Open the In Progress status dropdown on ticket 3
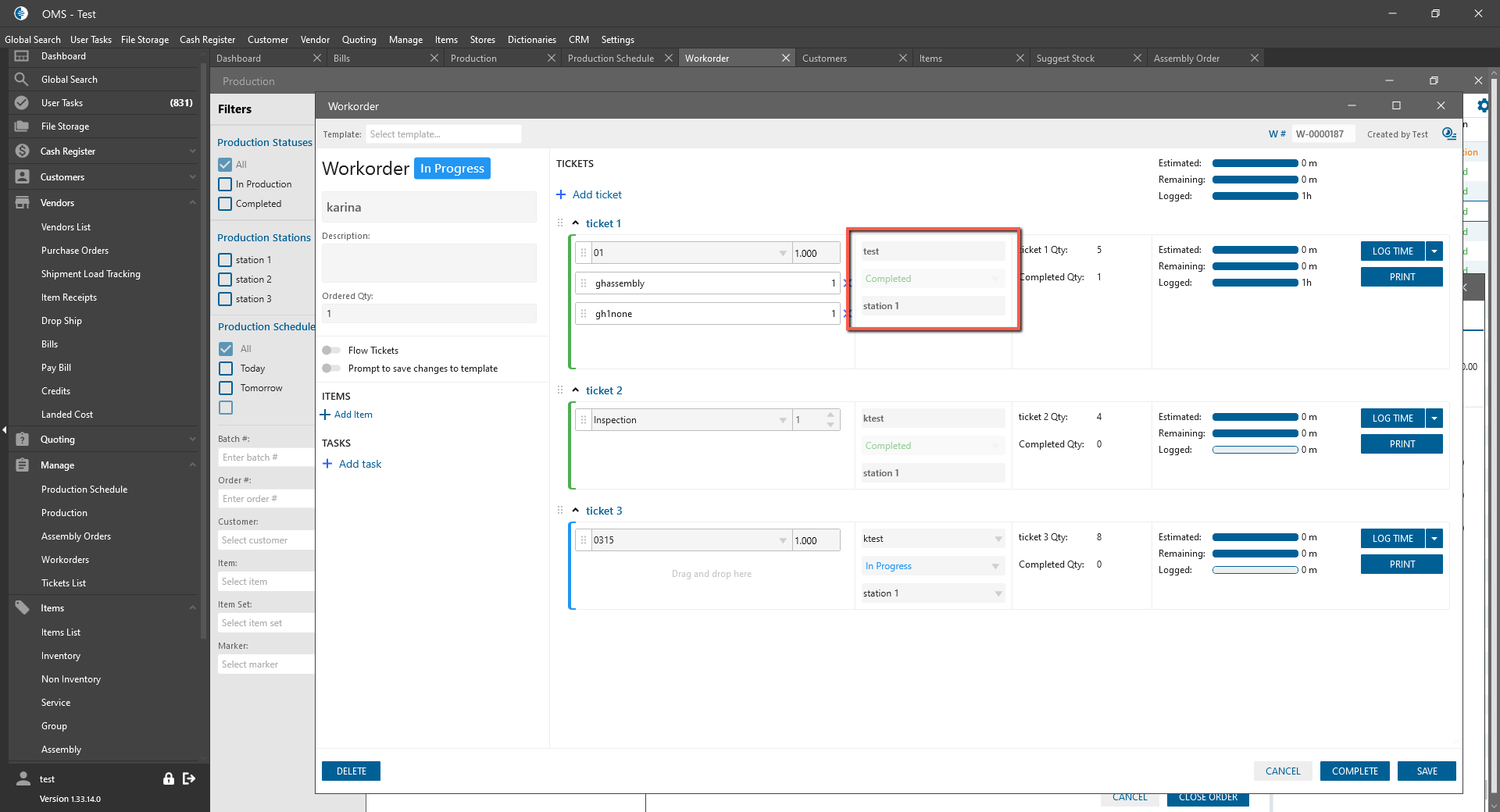 pos(995,566)
